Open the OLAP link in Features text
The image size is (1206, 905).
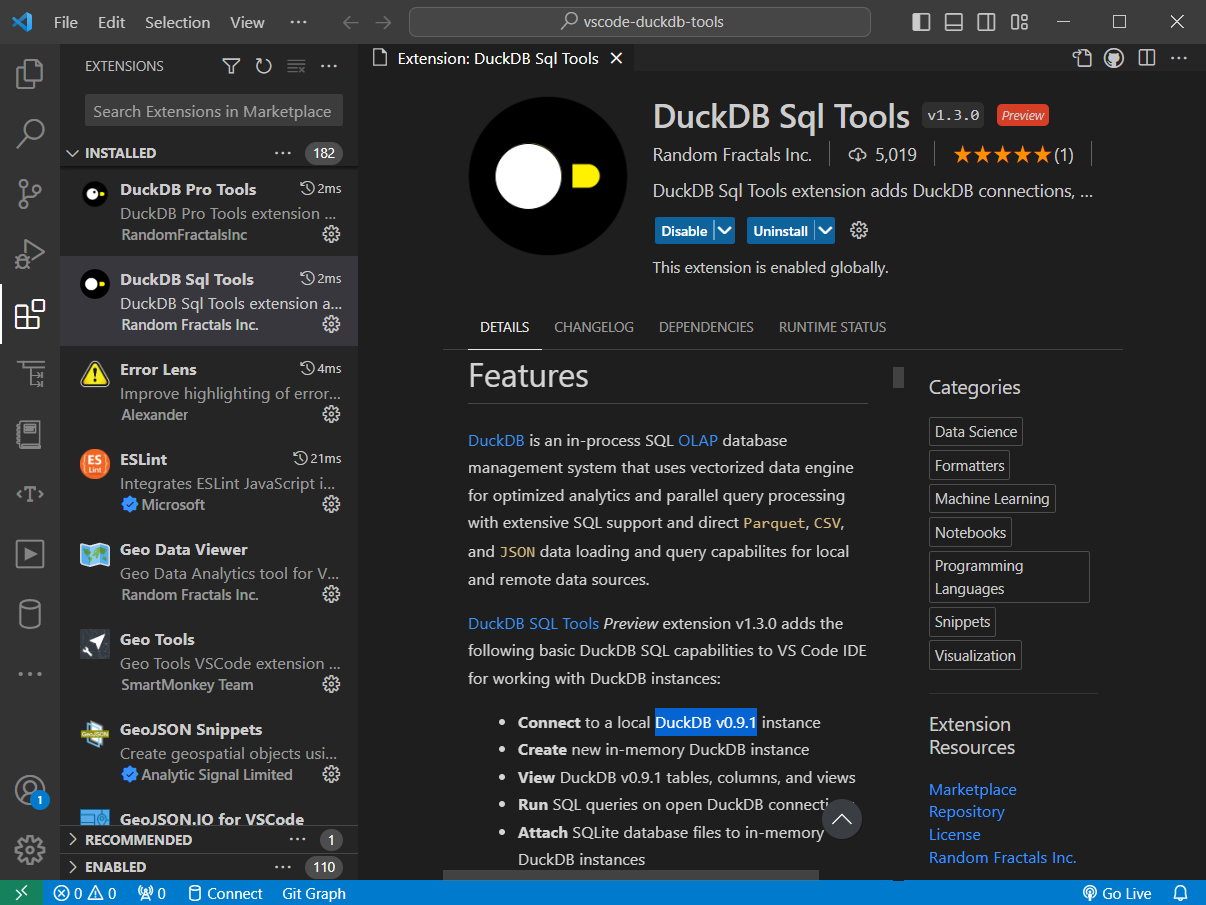click(698, 440)
